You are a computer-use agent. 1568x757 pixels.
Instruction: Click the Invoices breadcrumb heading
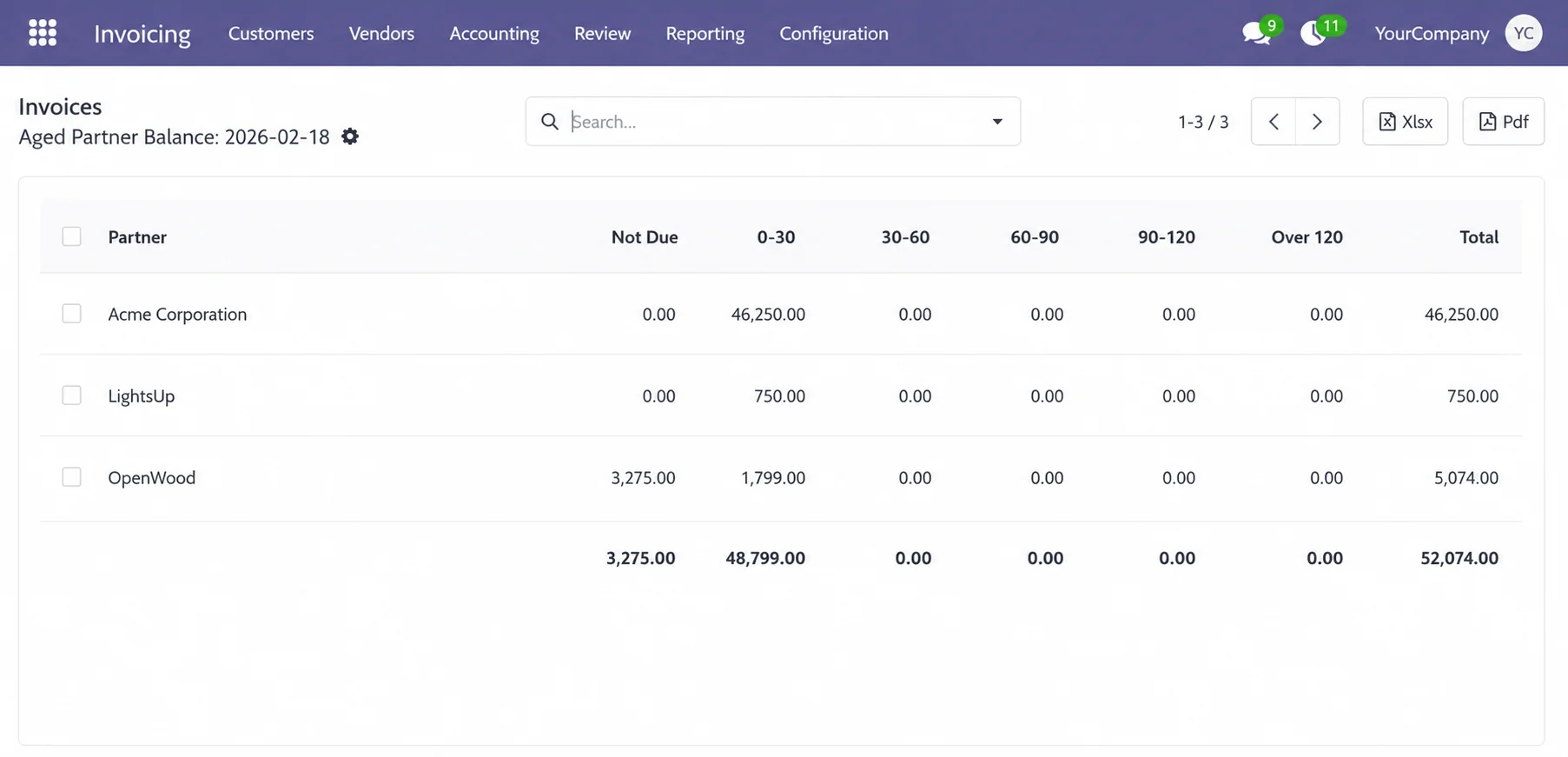click(x=60, y=106)
